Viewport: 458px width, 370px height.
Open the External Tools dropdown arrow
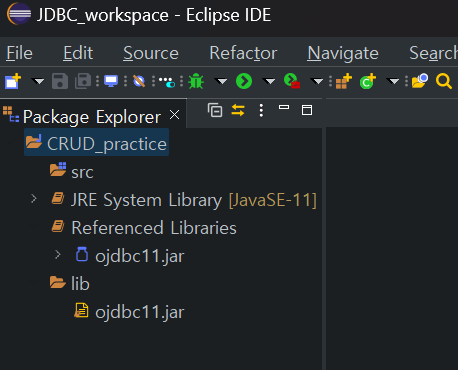[x=317, y=81]
